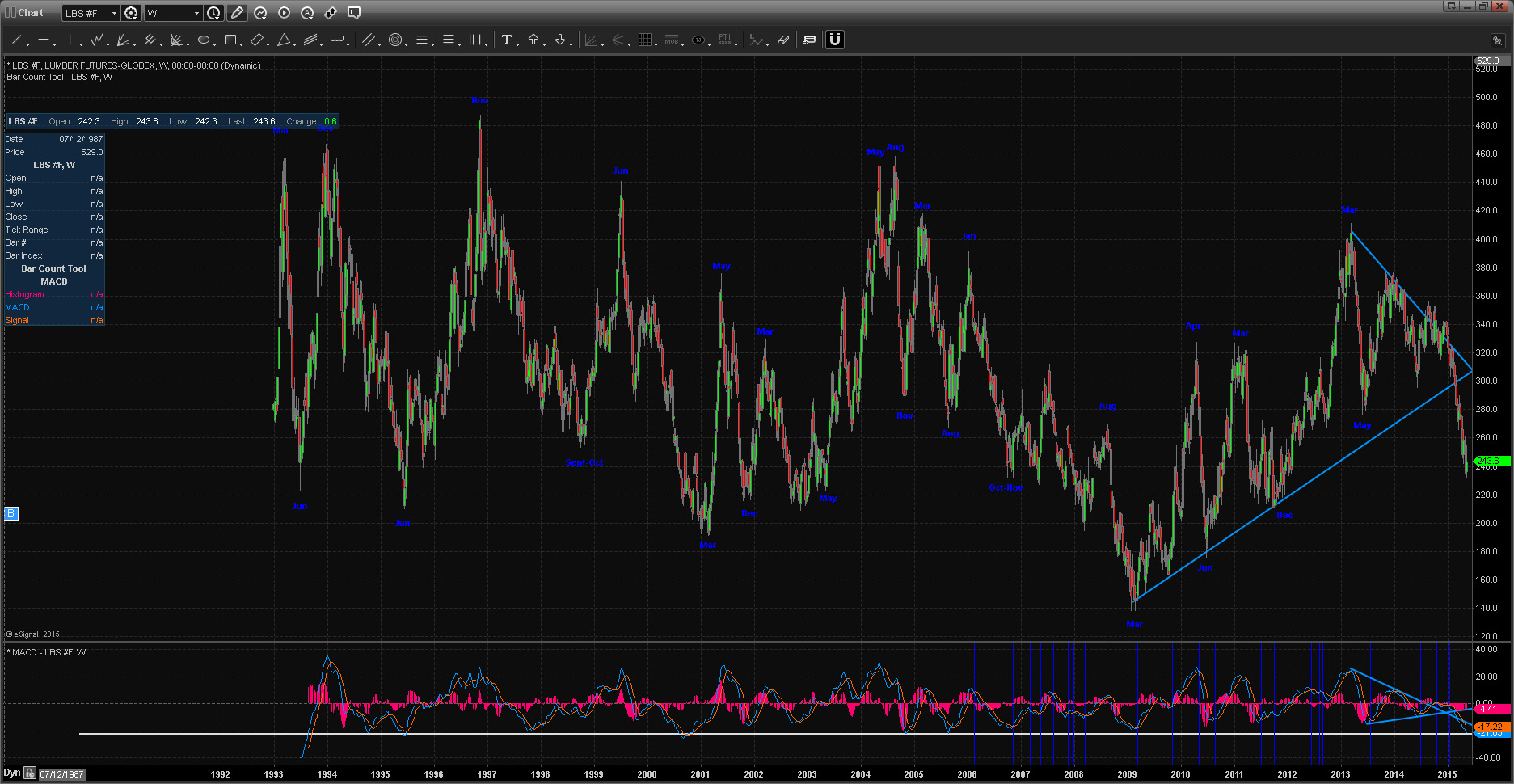Toggle pencil drawing toolbar button
Viewport: 1514px width, 784px height.
[237, 13]
